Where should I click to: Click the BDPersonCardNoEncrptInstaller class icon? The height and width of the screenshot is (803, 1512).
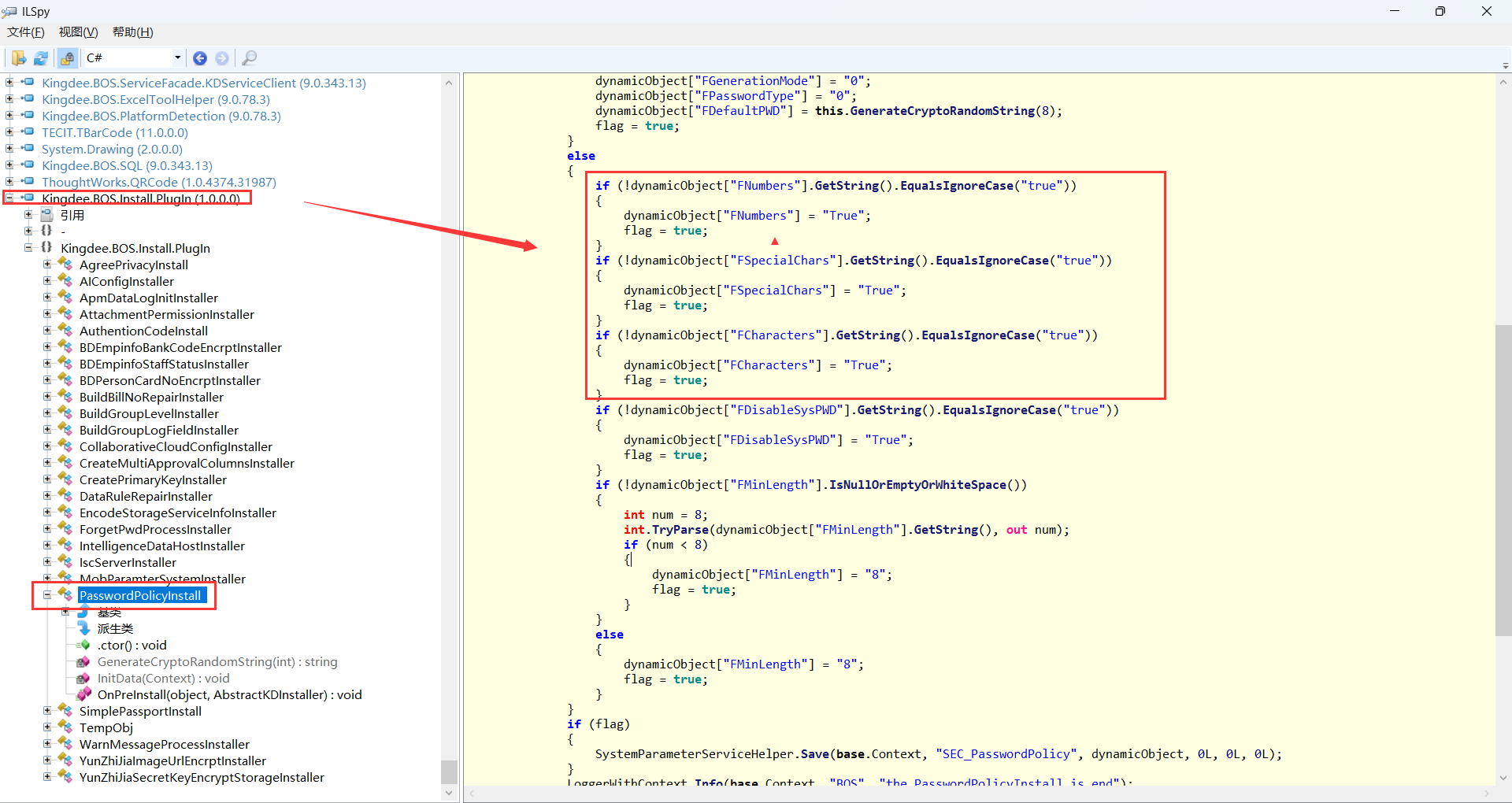(x=65, y=380)
